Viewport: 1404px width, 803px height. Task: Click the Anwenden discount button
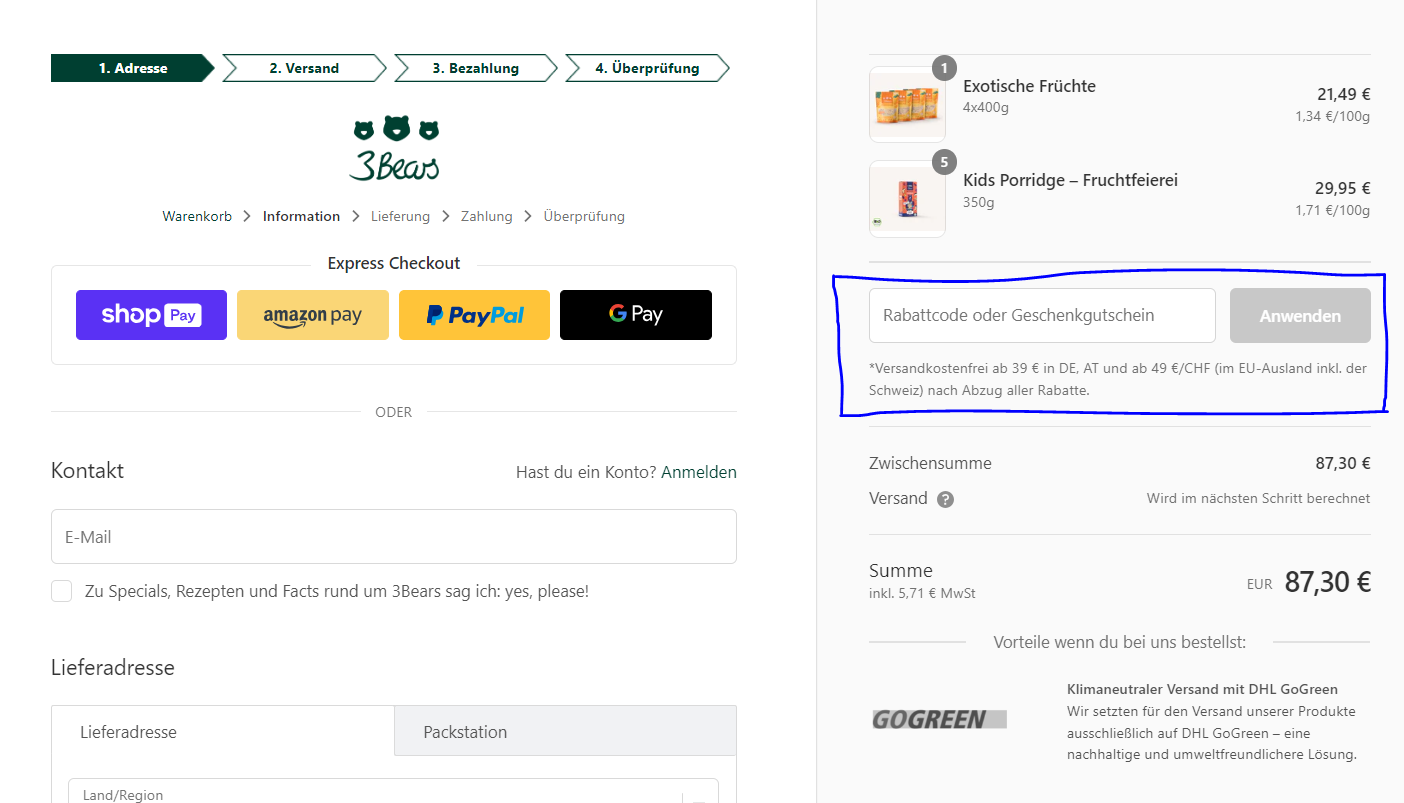[x=1300, y=316]
